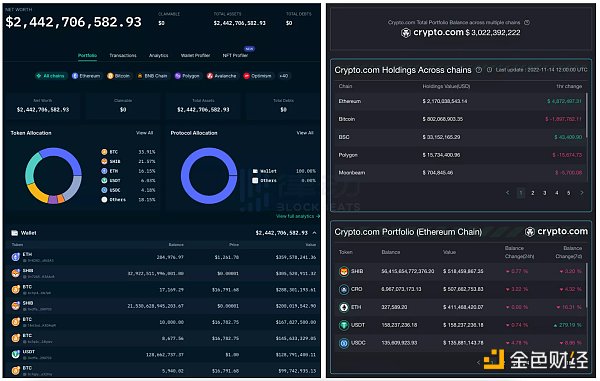This screenshot has width=600, height=381.
Task: Select page 2 in Holdings pagination
Action: [532, 193]
